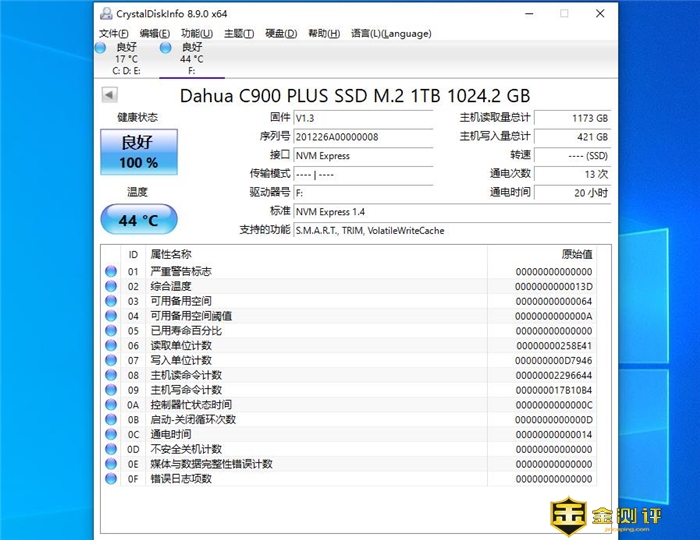Click status circle for attribute 01 严重警告标志
The image size is (700, 540).
coord(110,272)
